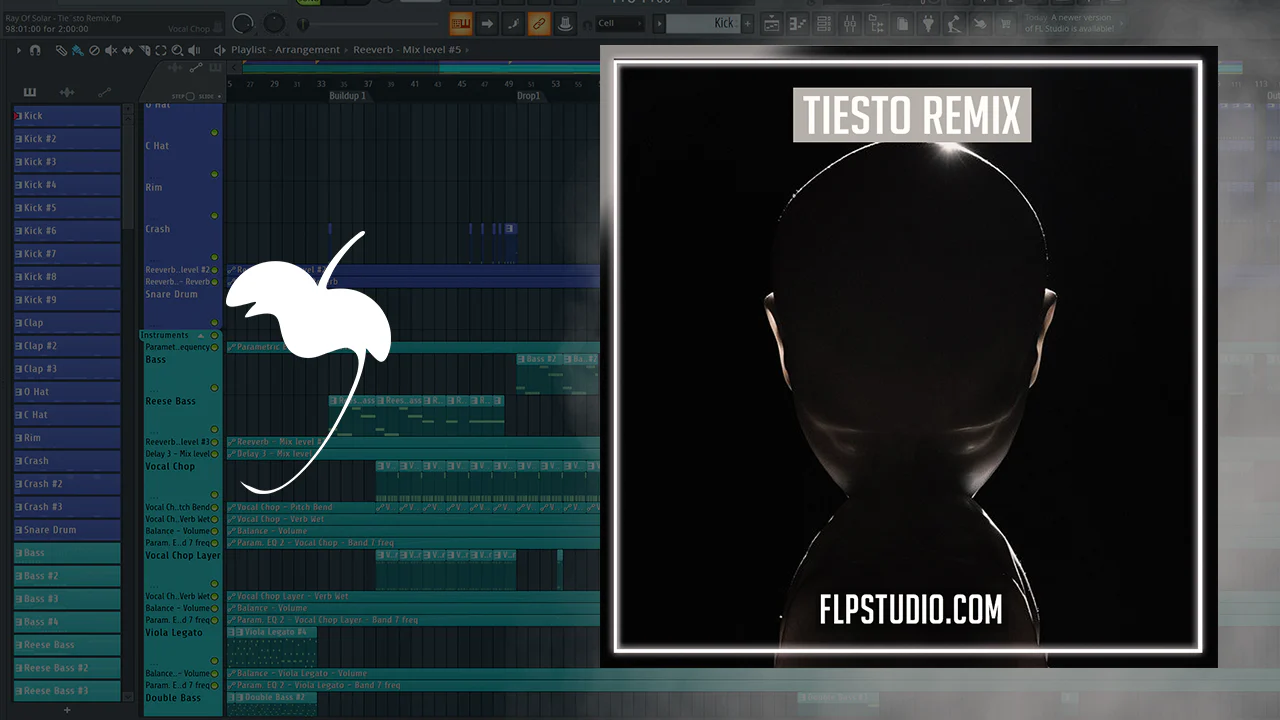
Task: Toggle mute on C Hat track
Action: point(214,174)
